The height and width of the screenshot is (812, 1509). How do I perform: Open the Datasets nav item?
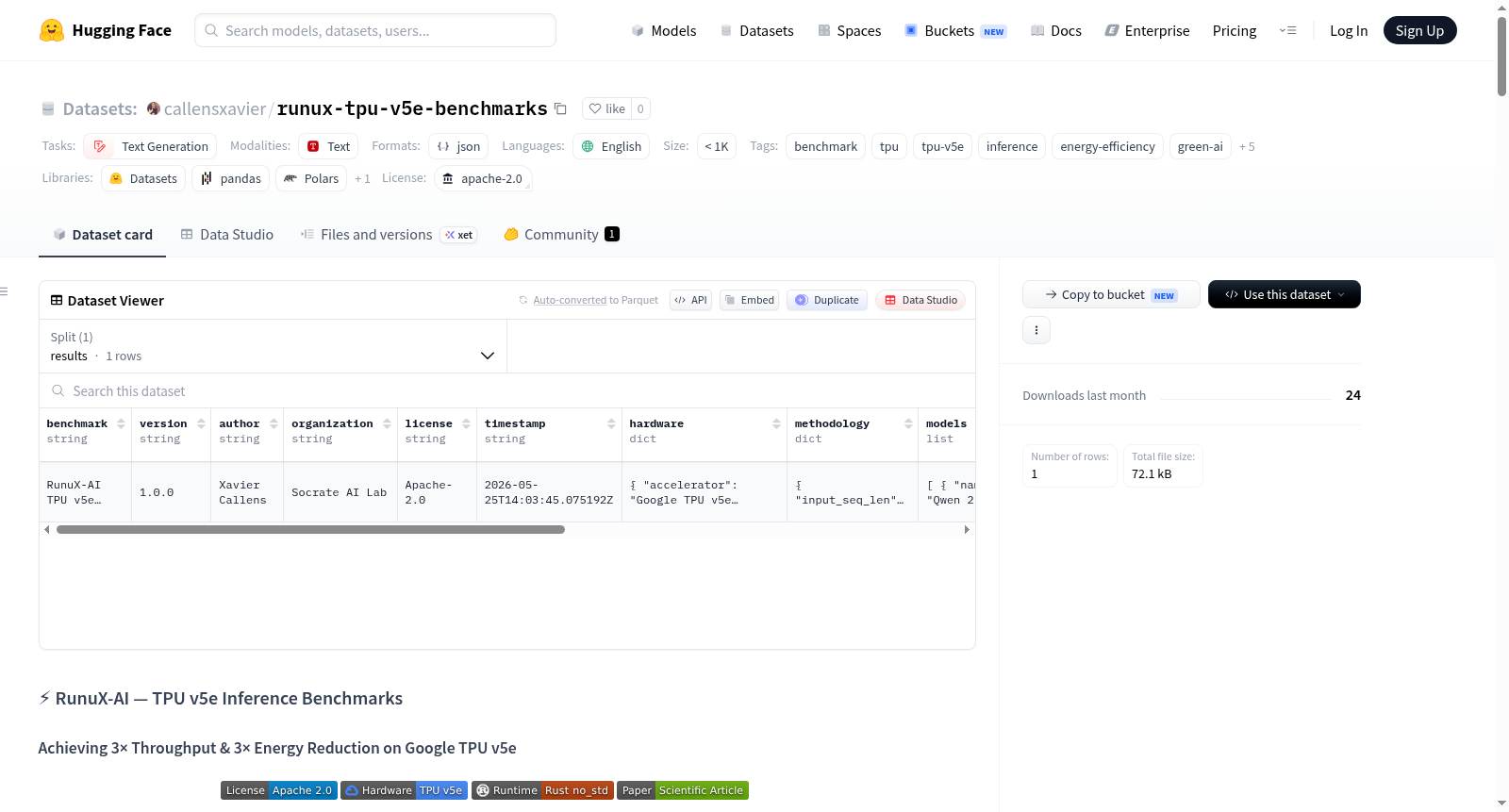pos(756,30)
